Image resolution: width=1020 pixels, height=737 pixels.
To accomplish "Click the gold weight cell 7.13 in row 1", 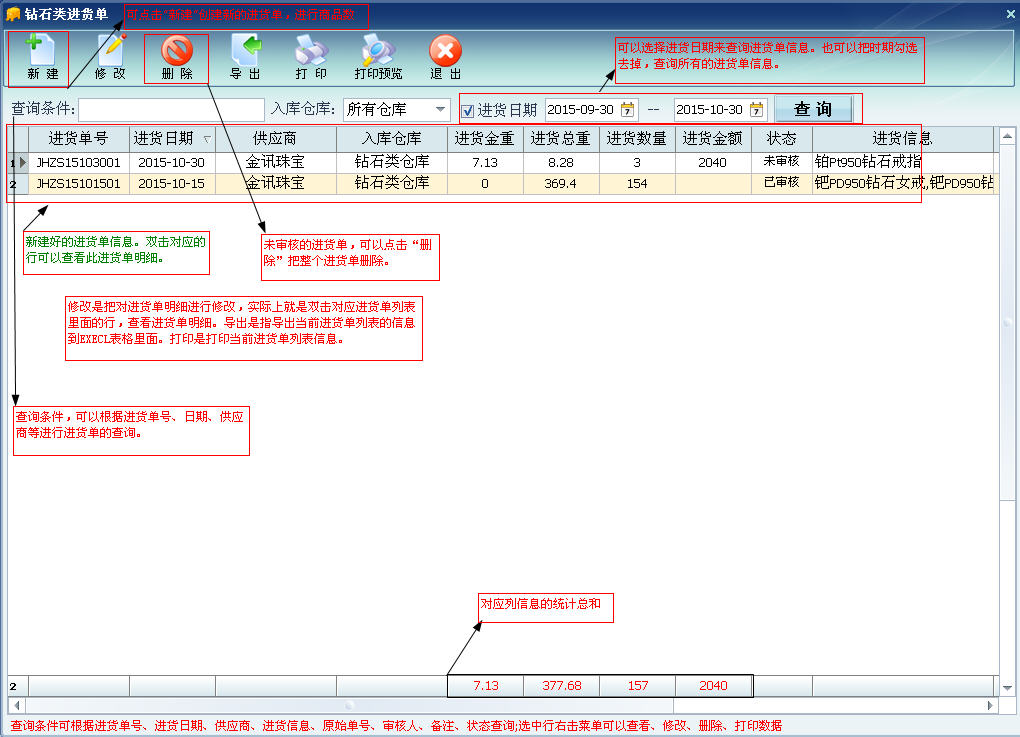I will tap(485, 163).
